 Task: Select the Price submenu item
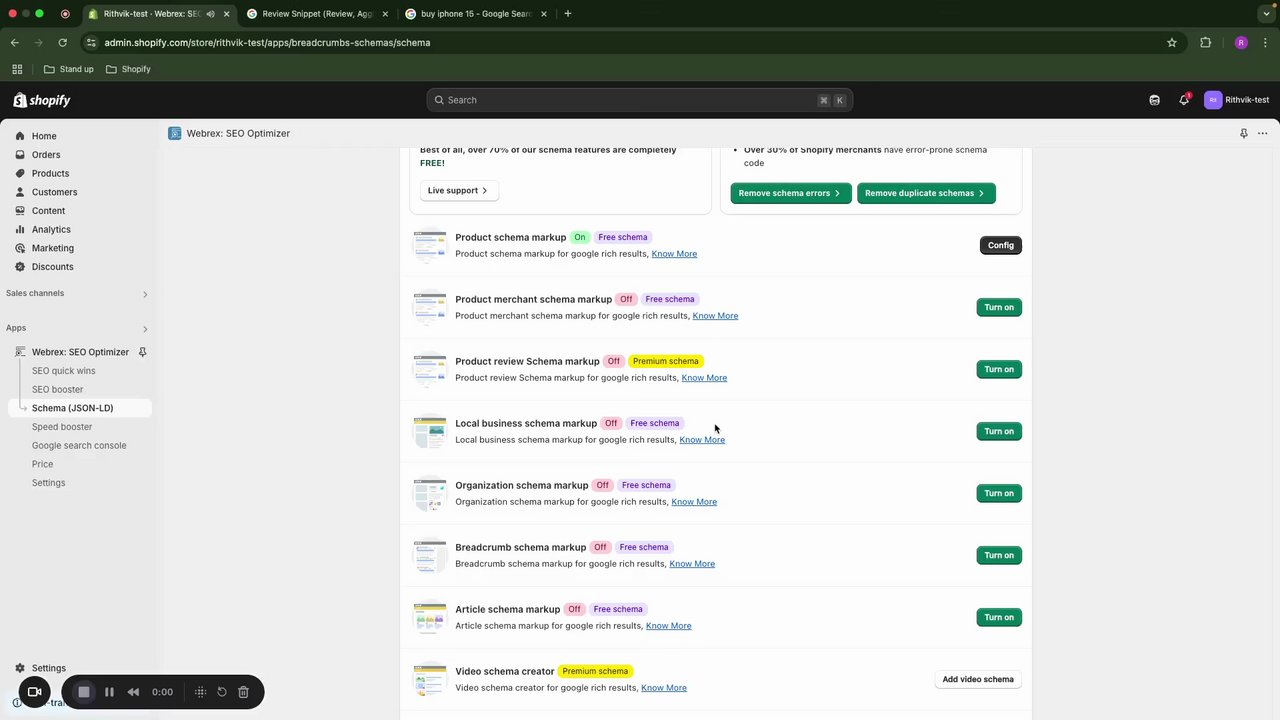pos(43,464)
